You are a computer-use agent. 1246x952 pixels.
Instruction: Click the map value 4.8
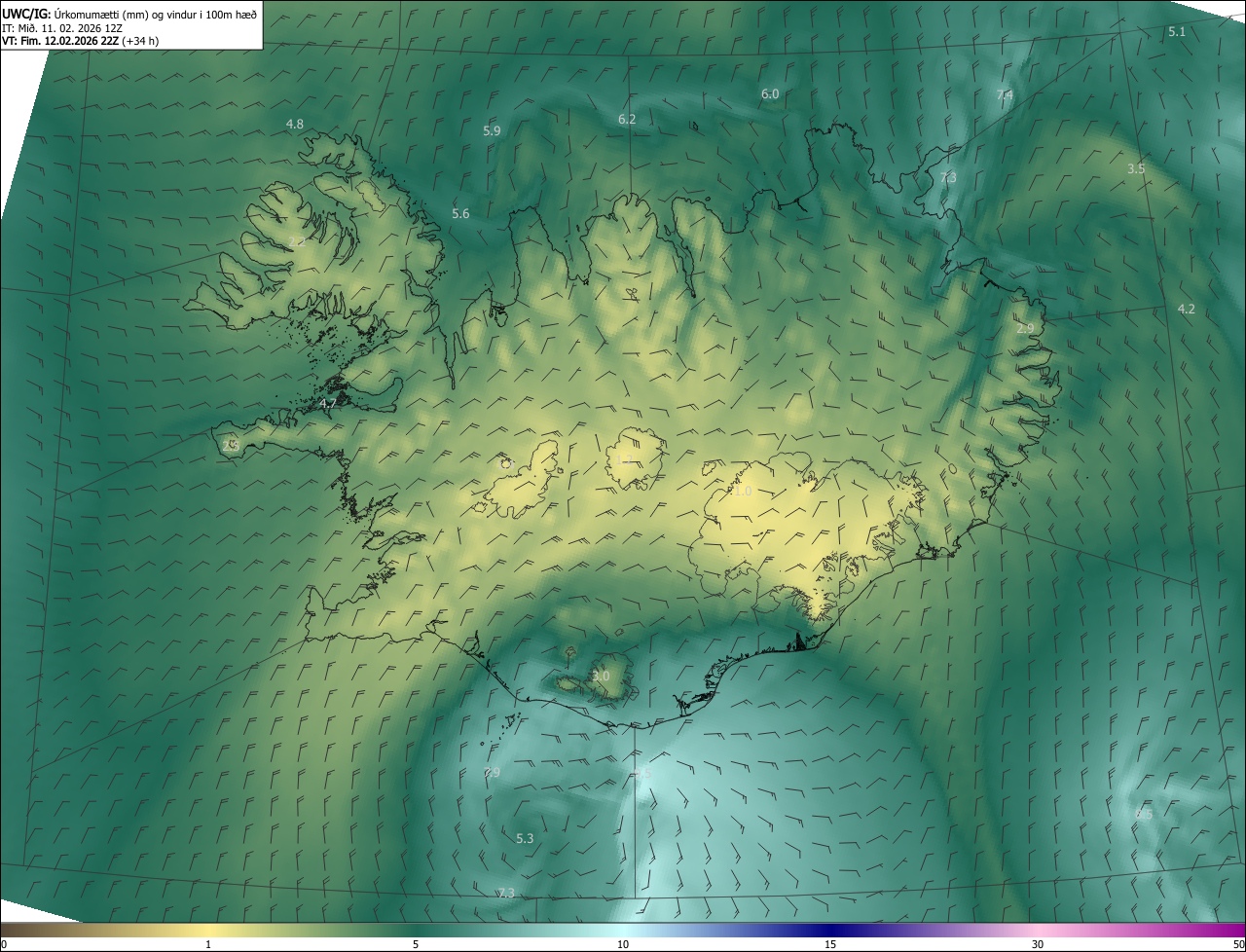pos(295,124)
